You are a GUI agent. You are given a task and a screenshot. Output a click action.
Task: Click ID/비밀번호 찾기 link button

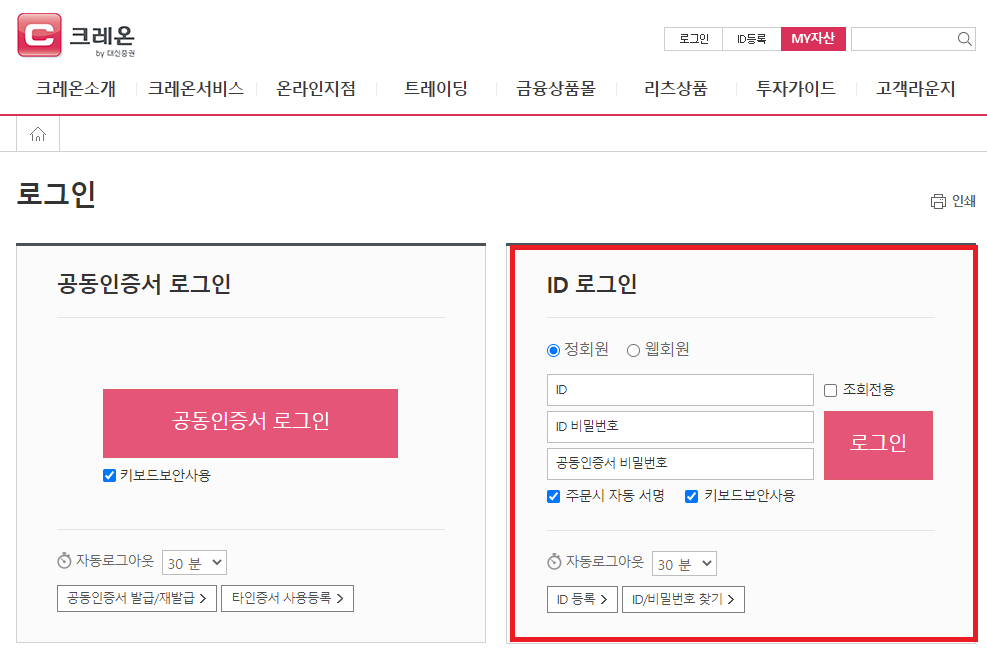[683, 599]
